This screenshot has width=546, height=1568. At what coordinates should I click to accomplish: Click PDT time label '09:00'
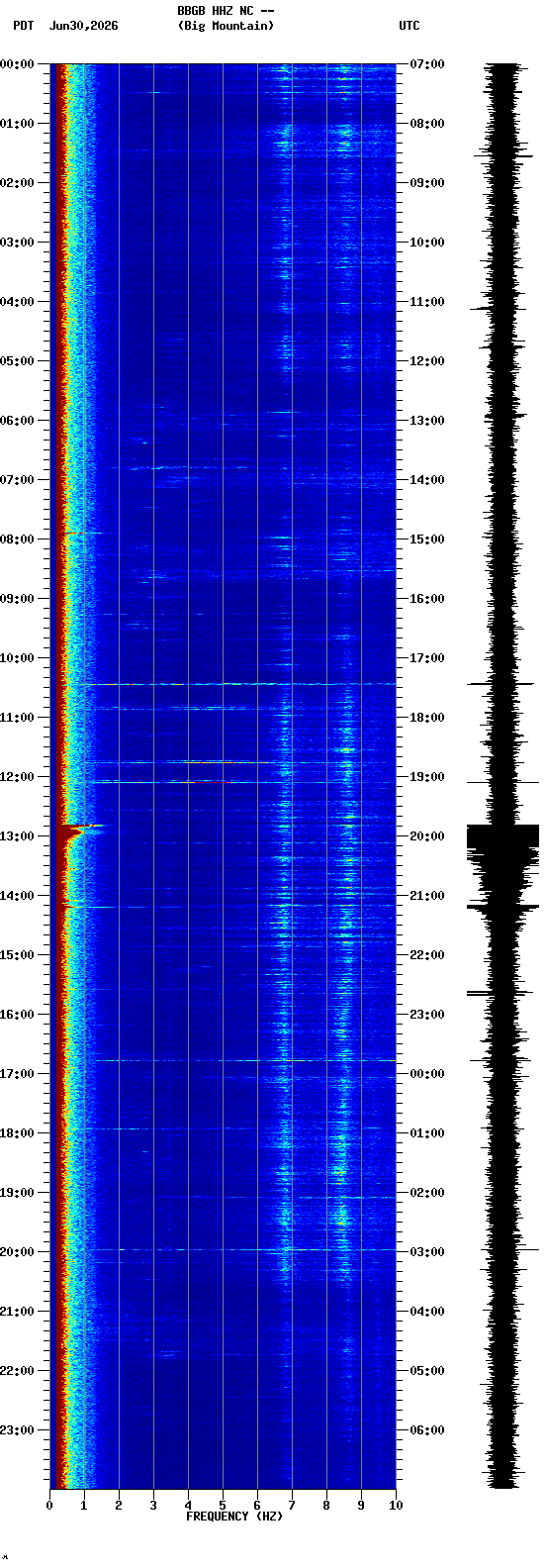pyautogui.click(x=17, y=599)
